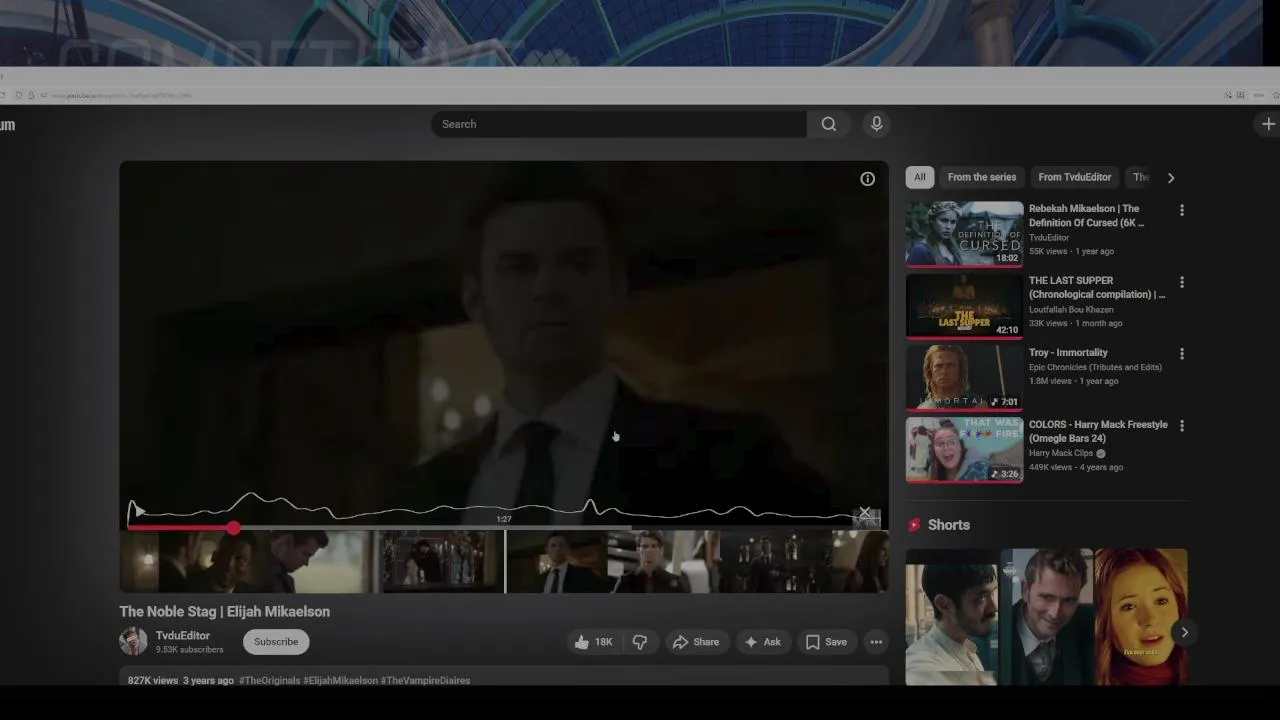The height and width of the screenshot is (720, 1280).
Task: Focus the YouTube Search field
Action: coord(618,124)
